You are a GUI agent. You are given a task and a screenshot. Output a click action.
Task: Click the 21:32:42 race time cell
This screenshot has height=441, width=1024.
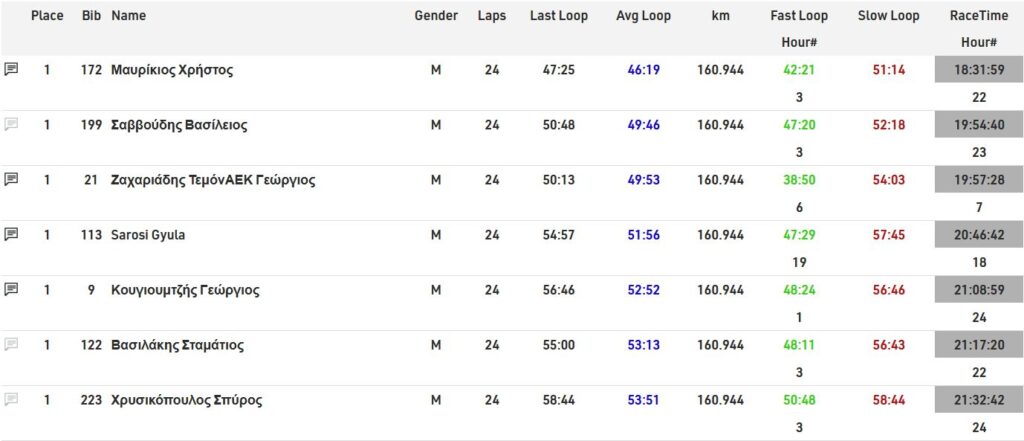pos(979,400)
